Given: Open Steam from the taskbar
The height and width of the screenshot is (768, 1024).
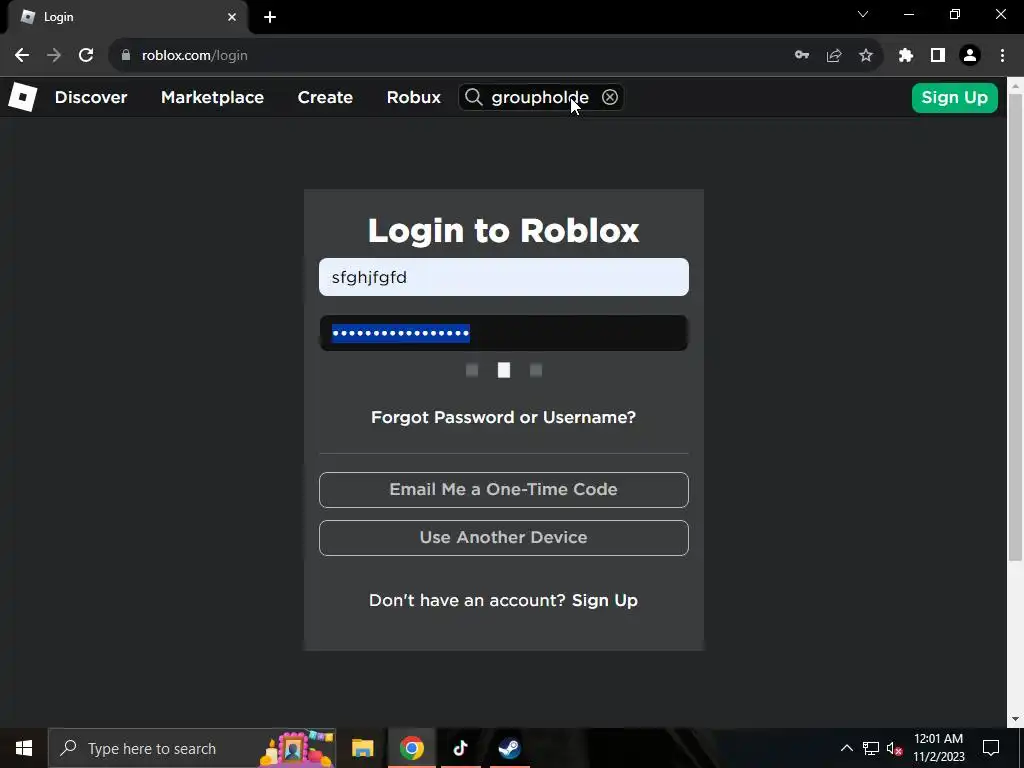Looking at the screenshot, I should click(x=509, y=748).
